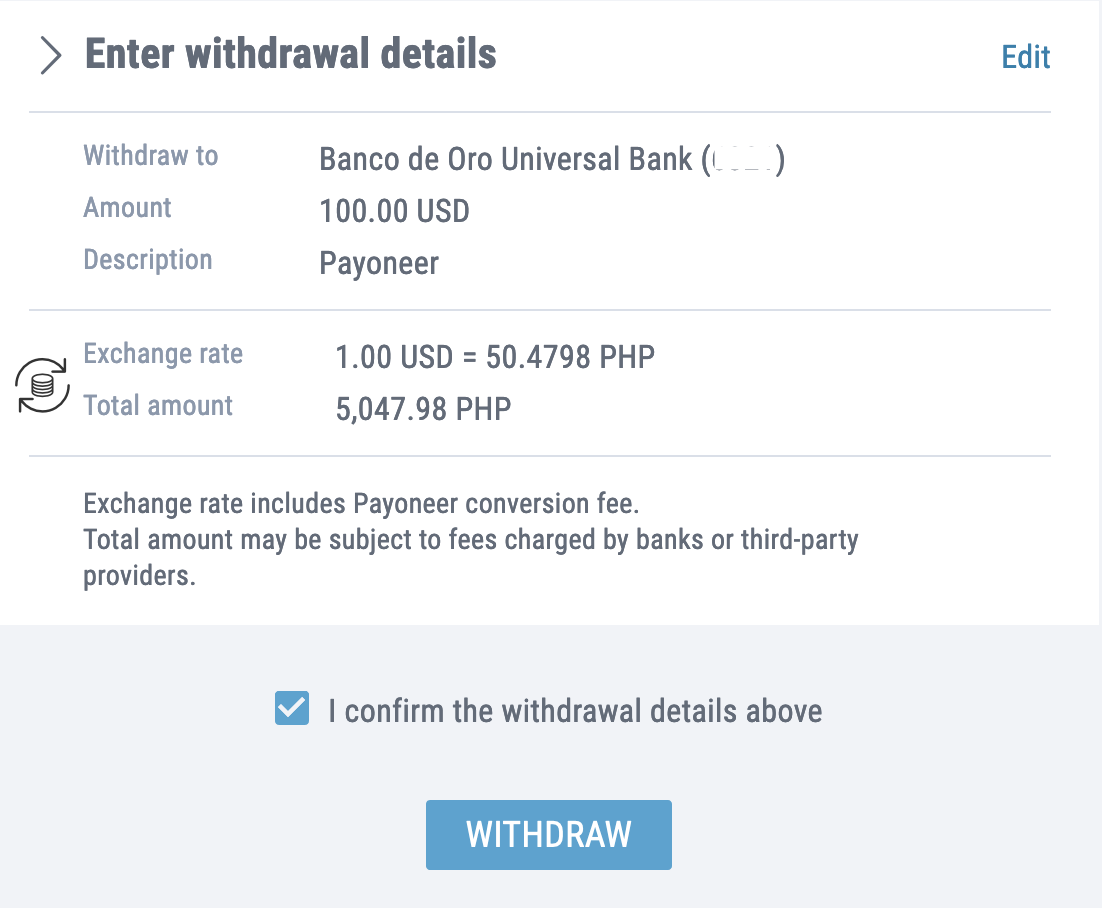Image resolution: width=1102 pixels, height=908 pixels.
Task: Click the third-party providers fee disclaimer line
Action: coord(471,558)
